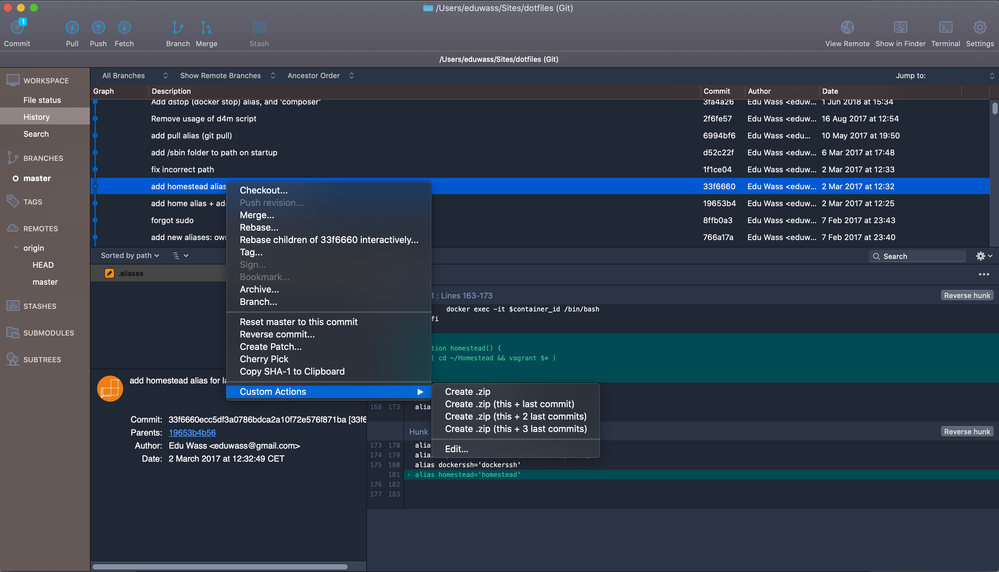Select the Workspace sidebar section icon
The height and width of the screenshot is (572, 999).
[x=13, y=80]
